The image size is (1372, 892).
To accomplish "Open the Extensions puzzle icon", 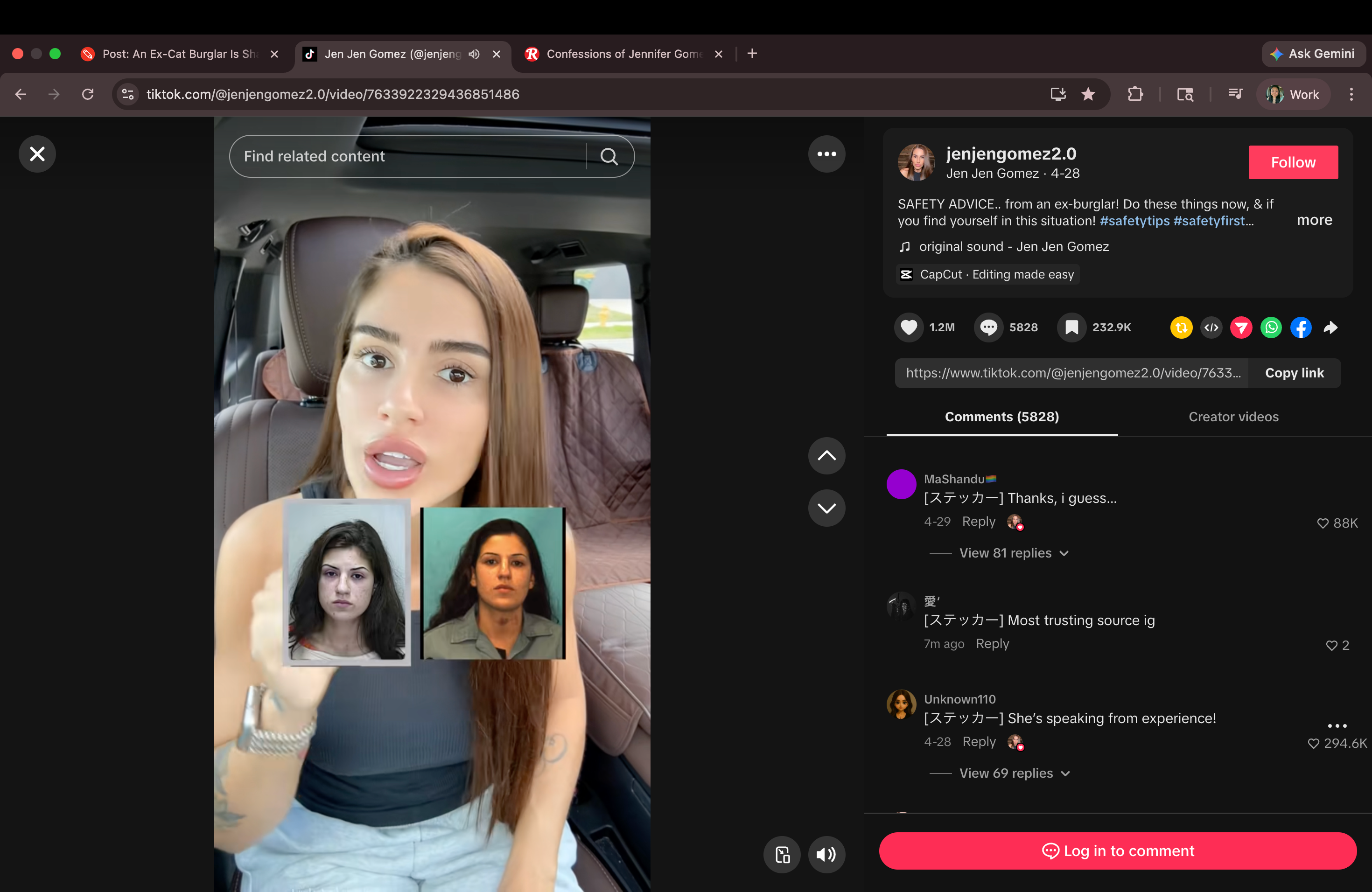I will [1134, 94].
